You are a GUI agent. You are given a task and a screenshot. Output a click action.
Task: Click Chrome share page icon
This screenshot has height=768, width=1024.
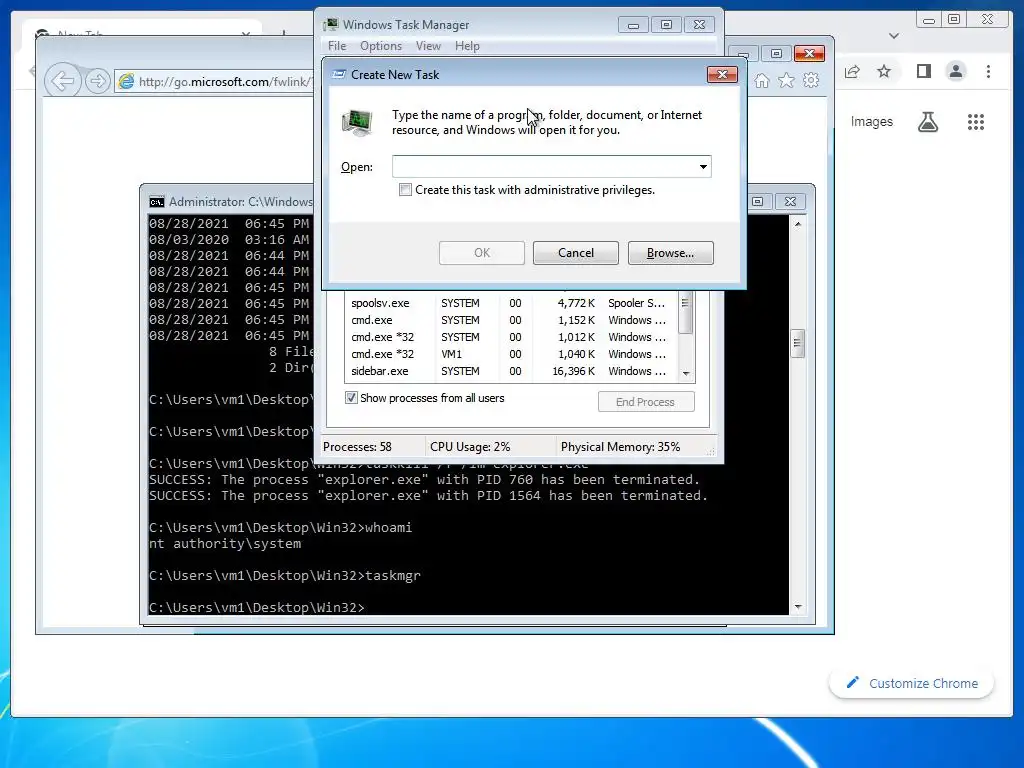coord(852,72)
